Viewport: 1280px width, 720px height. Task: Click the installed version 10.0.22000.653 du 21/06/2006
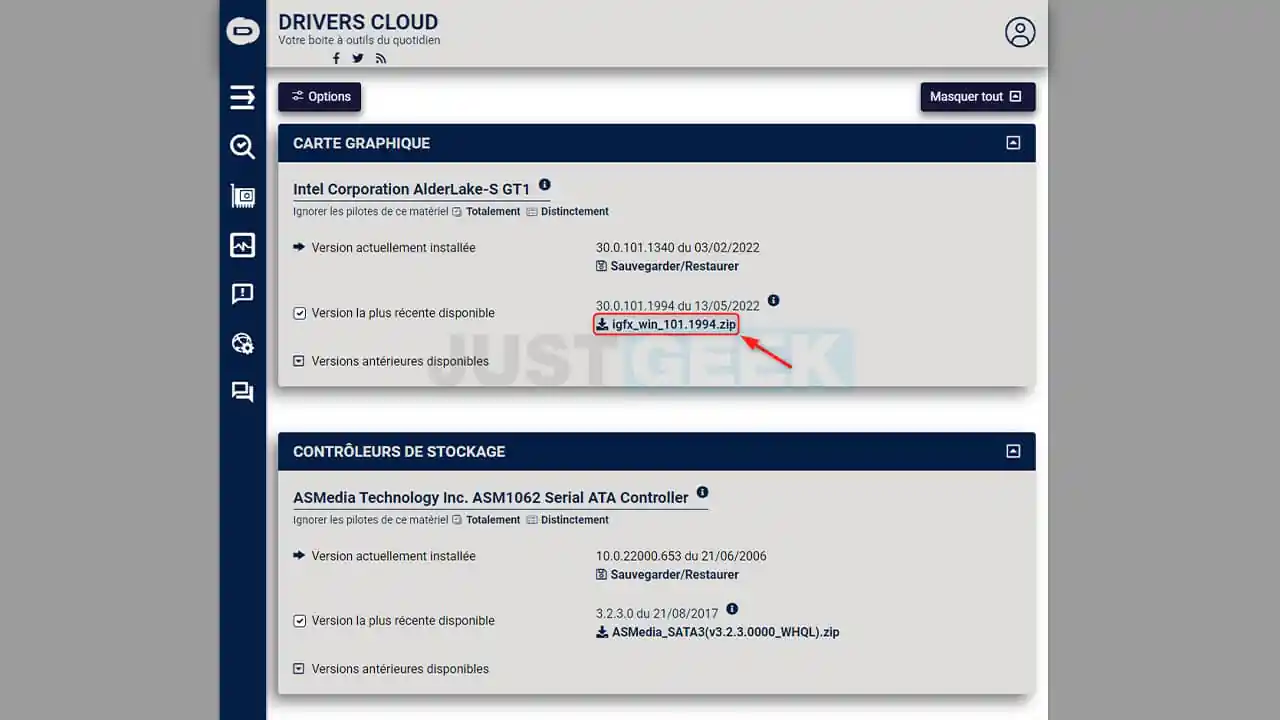click(x=681, y=556)
